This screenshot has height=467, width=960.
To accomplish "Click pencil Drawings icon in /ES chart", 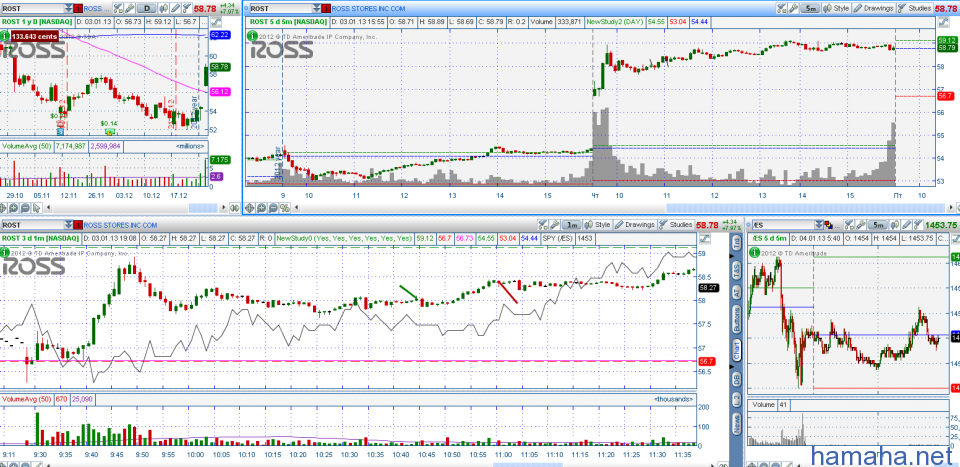I will point(907,225).
